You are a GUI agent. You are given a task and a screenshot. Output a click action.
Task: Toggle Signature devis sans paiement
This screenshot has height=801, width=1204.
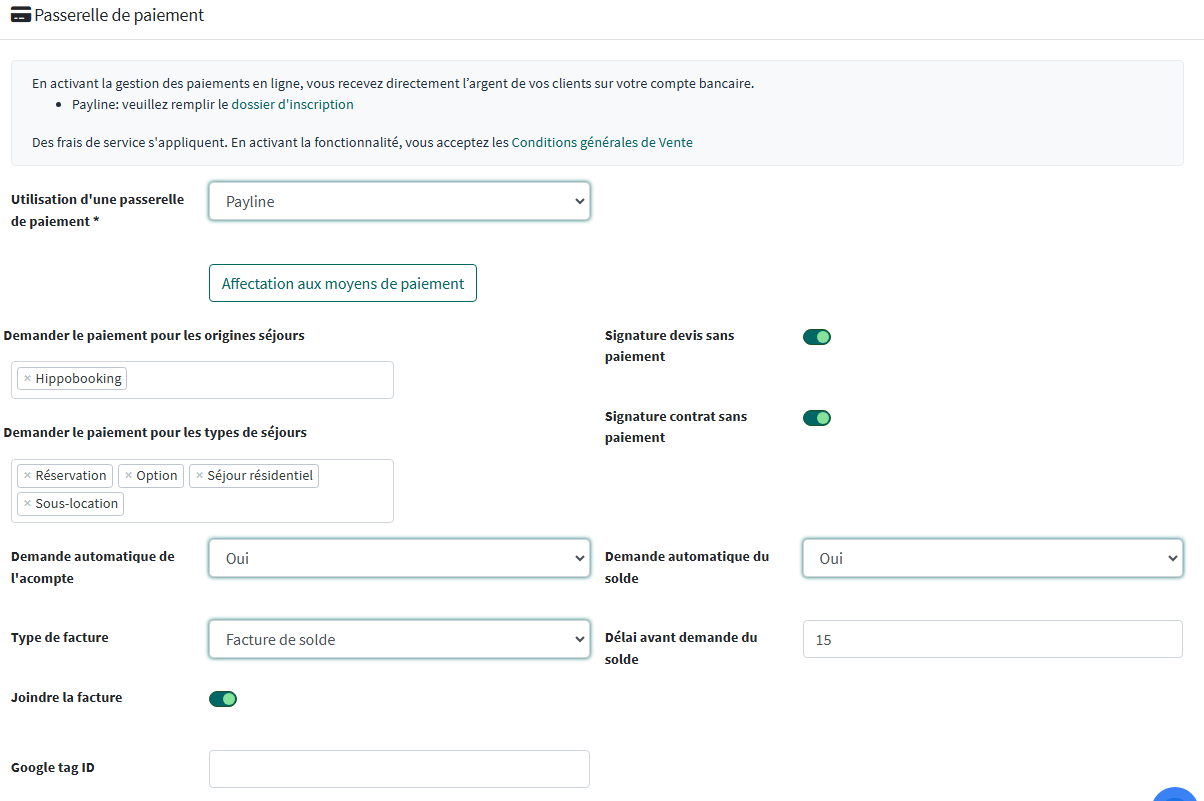coord(816,337)
